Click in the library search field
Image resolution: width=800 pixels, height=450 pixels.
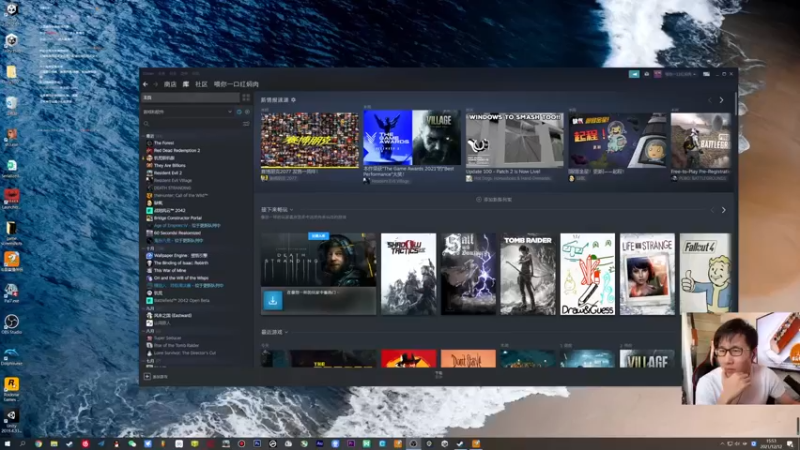pos(195,123)
